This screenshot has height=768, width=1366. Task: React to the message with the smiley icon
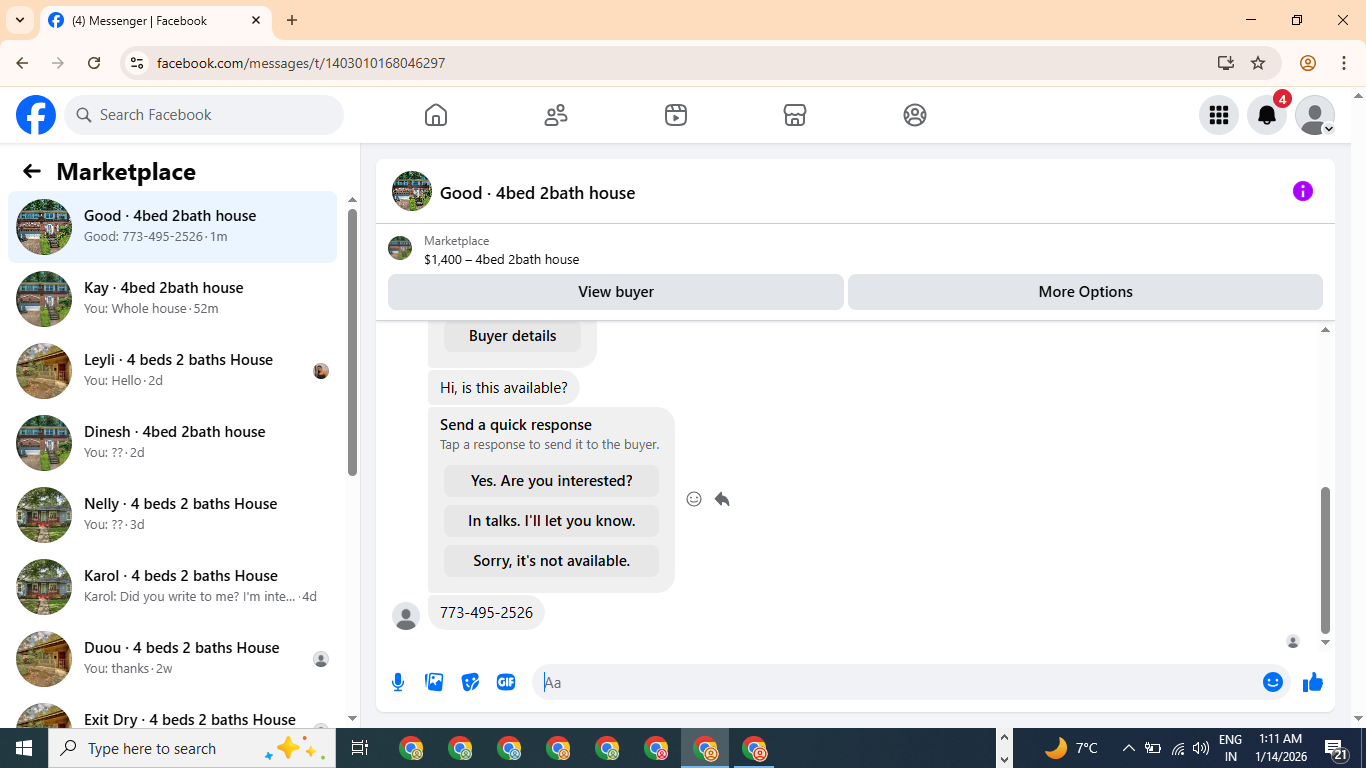pos(694,499)
